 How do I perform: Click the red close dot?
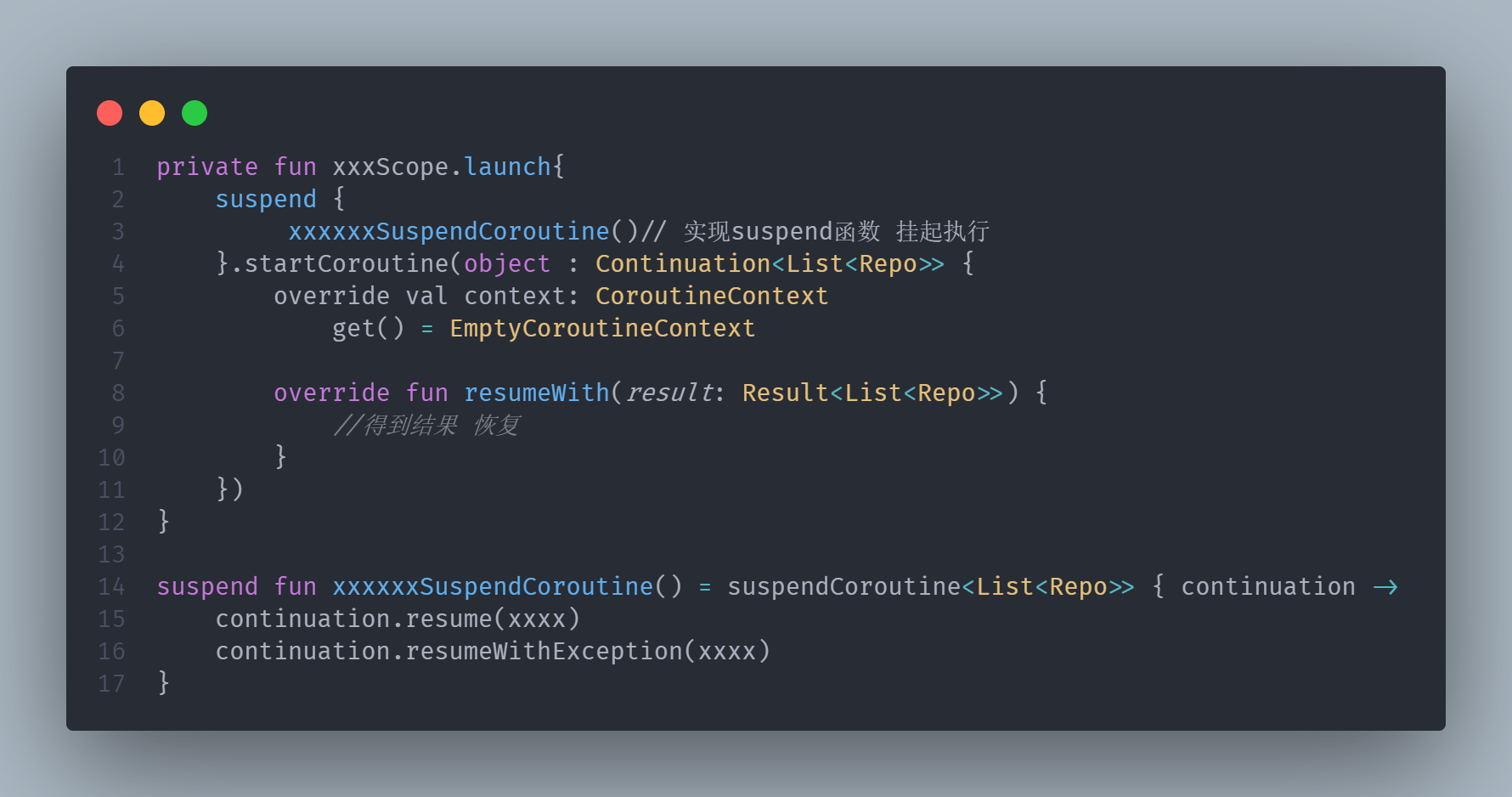110,113
